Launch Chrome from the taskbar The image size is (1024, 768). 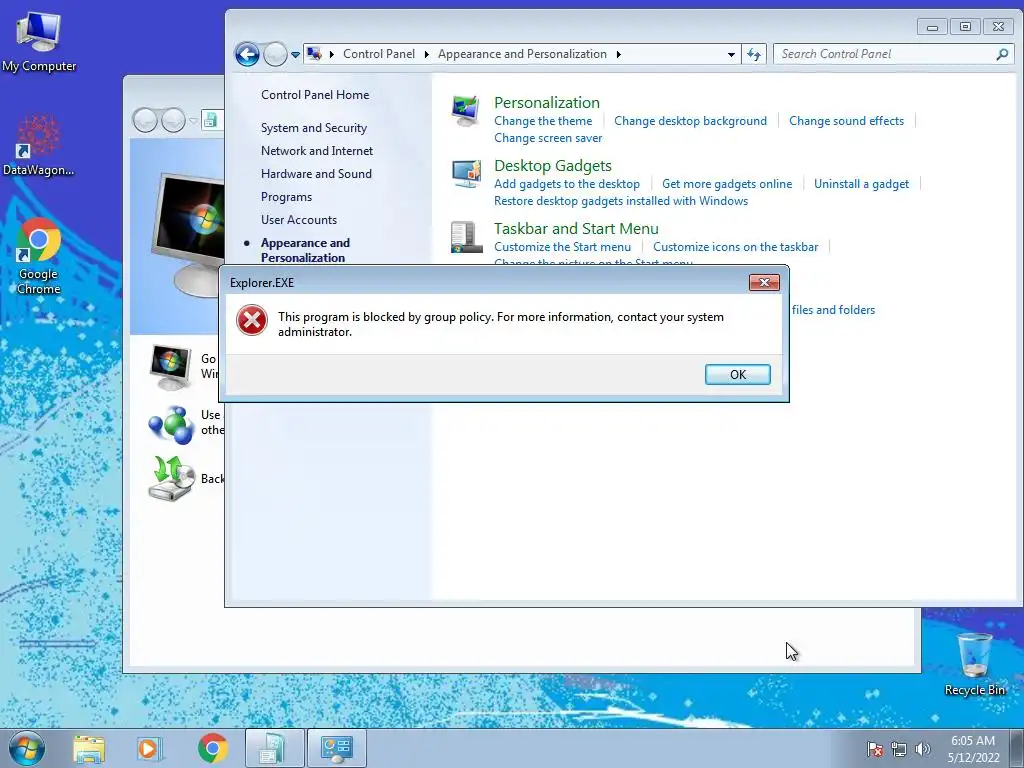tap(212, 748)
